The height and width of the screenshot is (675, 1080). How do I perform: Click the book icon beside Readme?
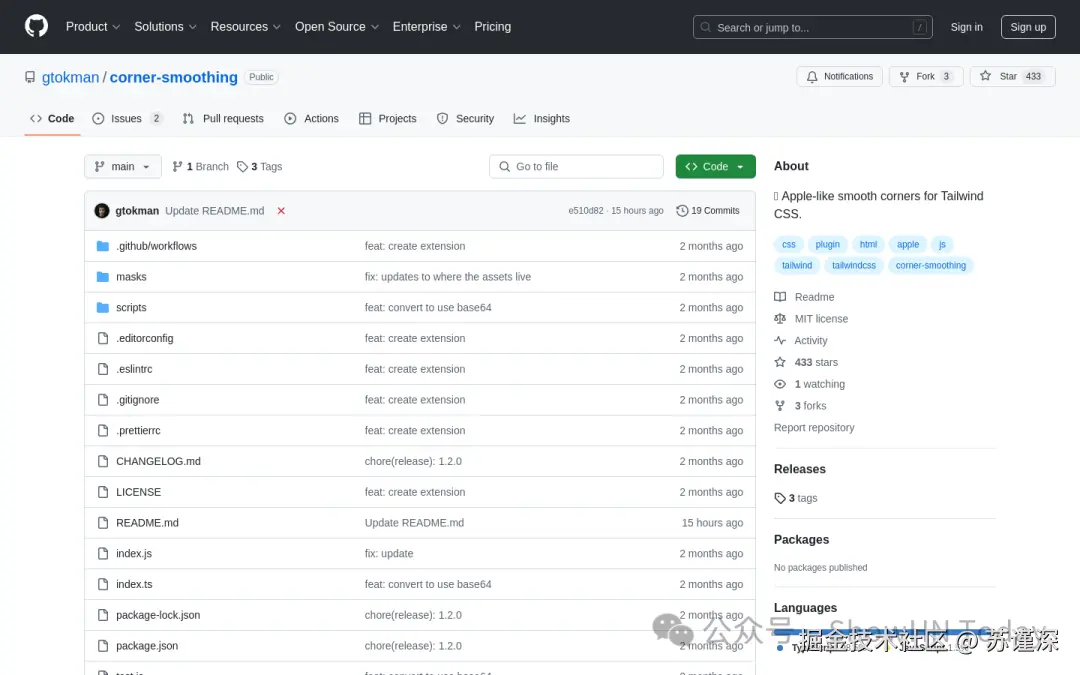pyautogui.click(x=780, y=297)
